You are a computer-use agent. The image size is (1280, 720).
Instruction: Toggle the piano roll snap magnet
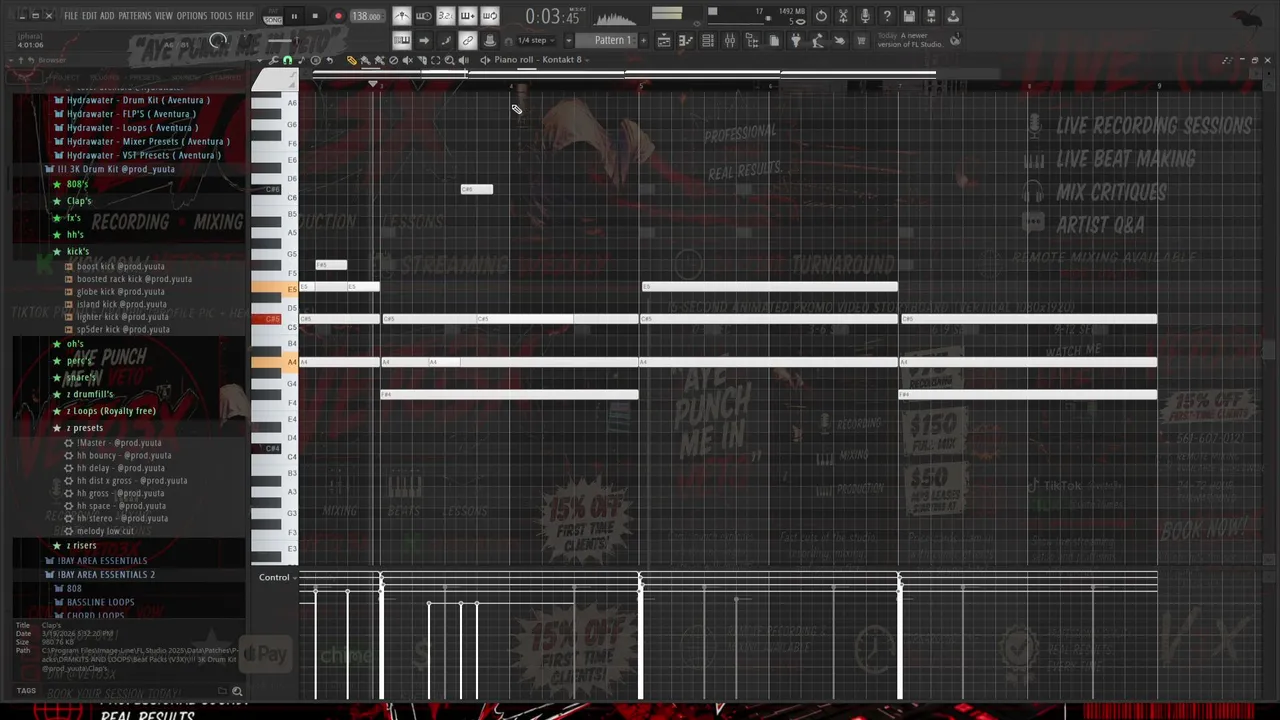[x=287, y=60]
